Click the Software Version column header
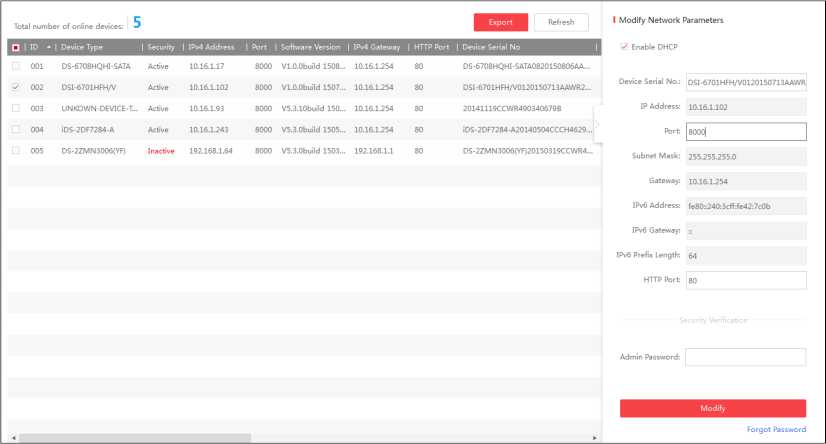This screenshot has width=826, height=444. pyautogui.click(x=310, y=47)
